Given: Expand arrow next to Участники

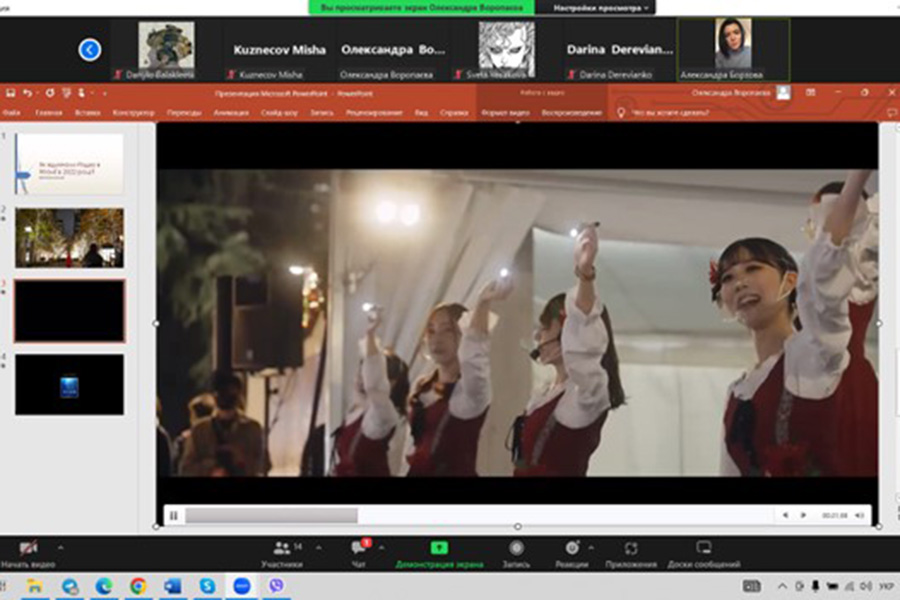Looking at the screenshot, I should tap(319, 547).
